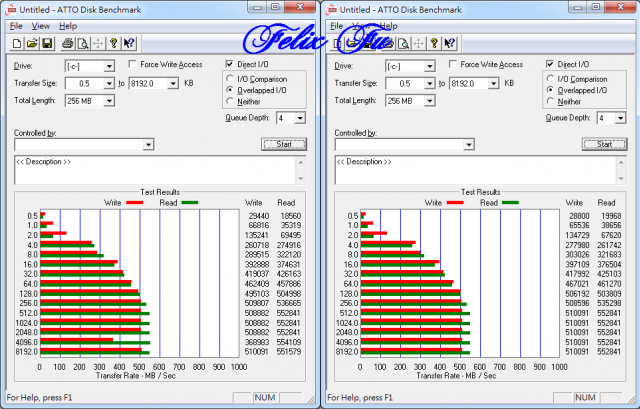Expand Controlled by dropdown in right window

[x=469, y=144]
